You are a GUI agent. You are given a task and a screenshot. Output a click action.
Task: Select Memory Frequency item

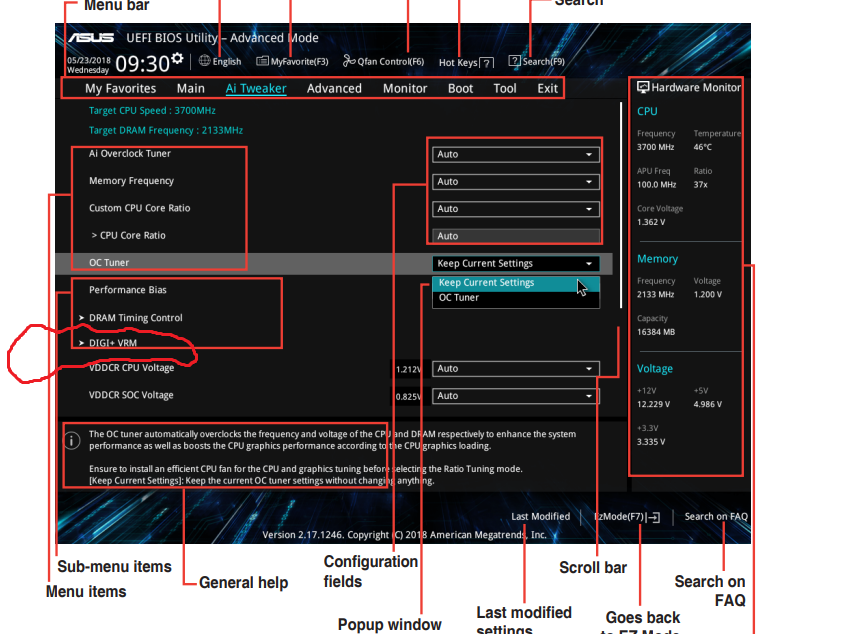click(131, 181)
